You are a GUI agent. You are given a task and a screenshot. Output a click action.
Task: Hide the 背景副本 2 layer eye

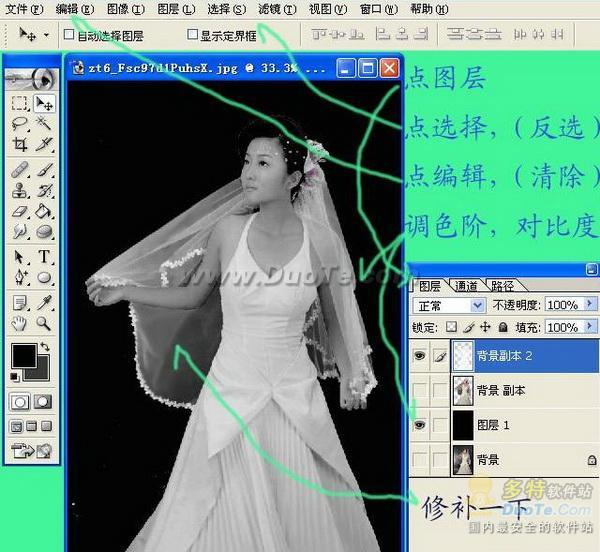[x=420, y=356]
